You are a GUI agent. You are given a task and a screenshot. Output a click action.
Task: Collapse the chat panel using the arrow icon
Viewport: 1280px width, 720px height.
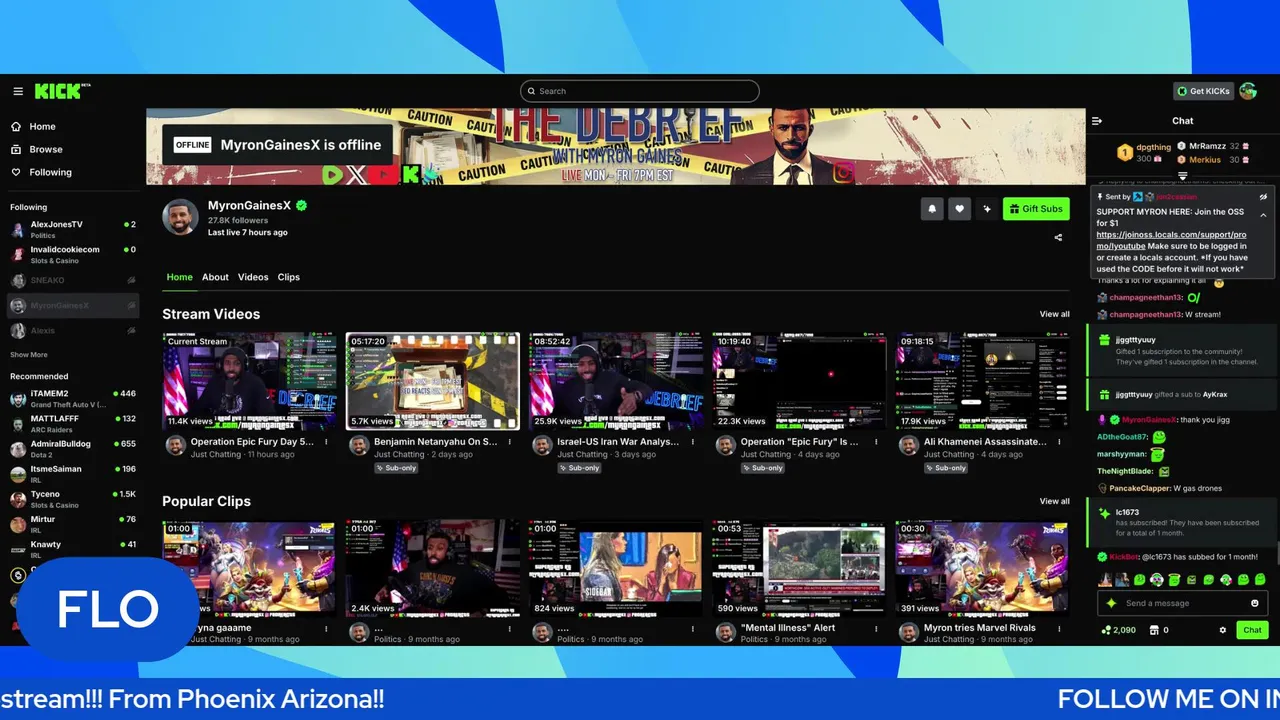(x=1097, y=121)
